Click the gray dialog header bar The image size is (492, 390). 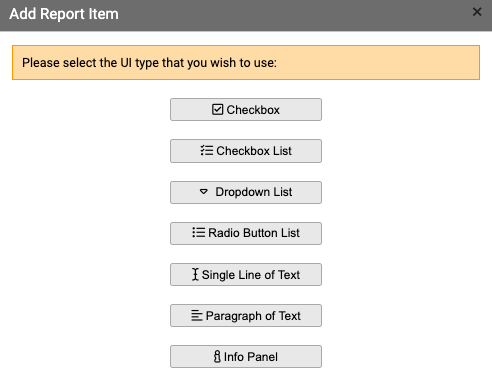(246, 15)
